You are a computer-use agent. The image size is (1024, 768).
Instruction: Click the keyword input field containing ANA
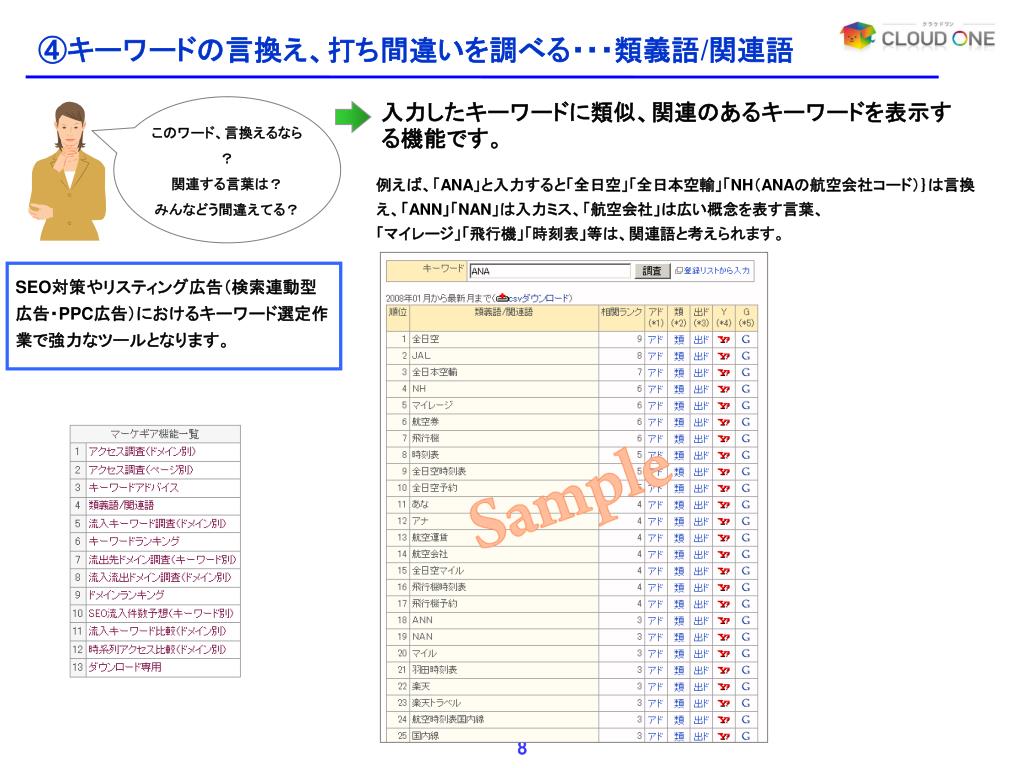[x=550, y=270]
